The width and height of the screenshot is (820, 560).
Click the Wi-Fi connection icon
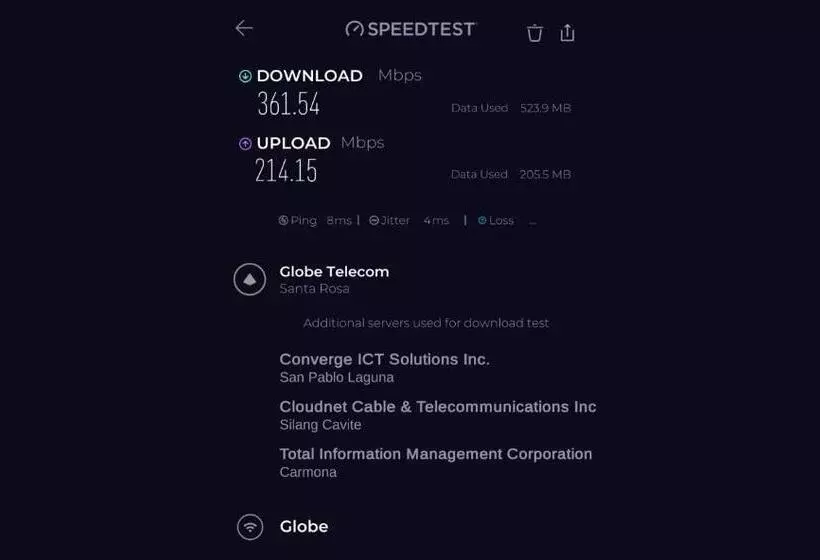[250, 526]
